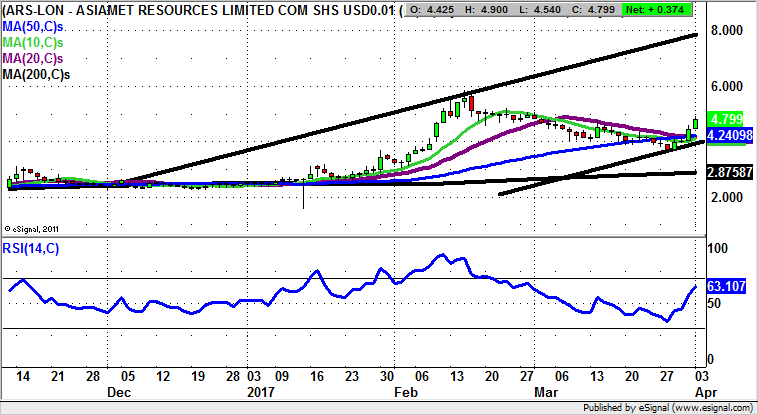Click the 8.000 level on price axis
This screenshot has height=415, width=758.
pos(725,31)
